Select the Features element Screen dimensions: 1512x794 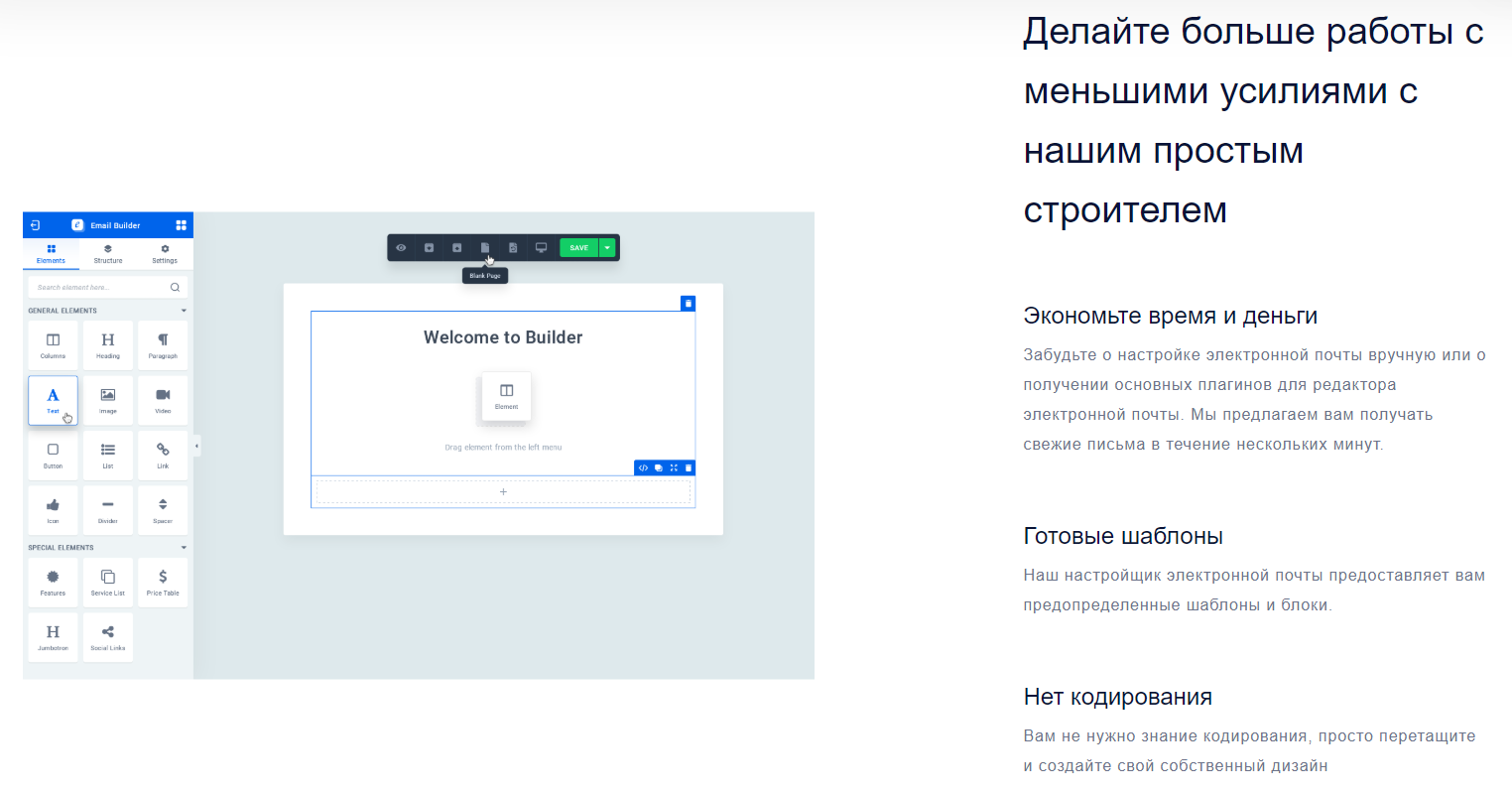tap(53, 583)
